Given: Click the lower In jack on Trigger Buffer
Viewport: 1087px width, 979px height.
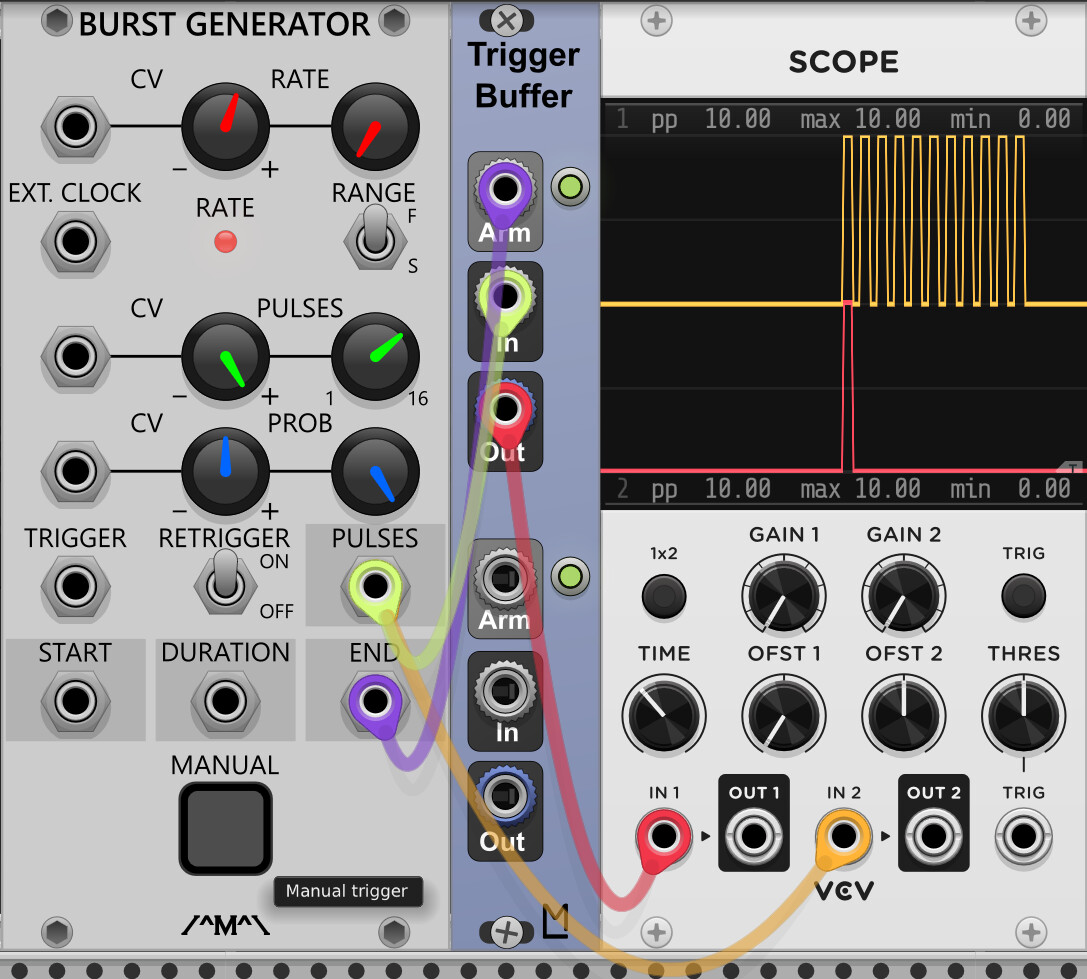Looking at the screenshot, I should pyautogui.click(x=505, y=690).
